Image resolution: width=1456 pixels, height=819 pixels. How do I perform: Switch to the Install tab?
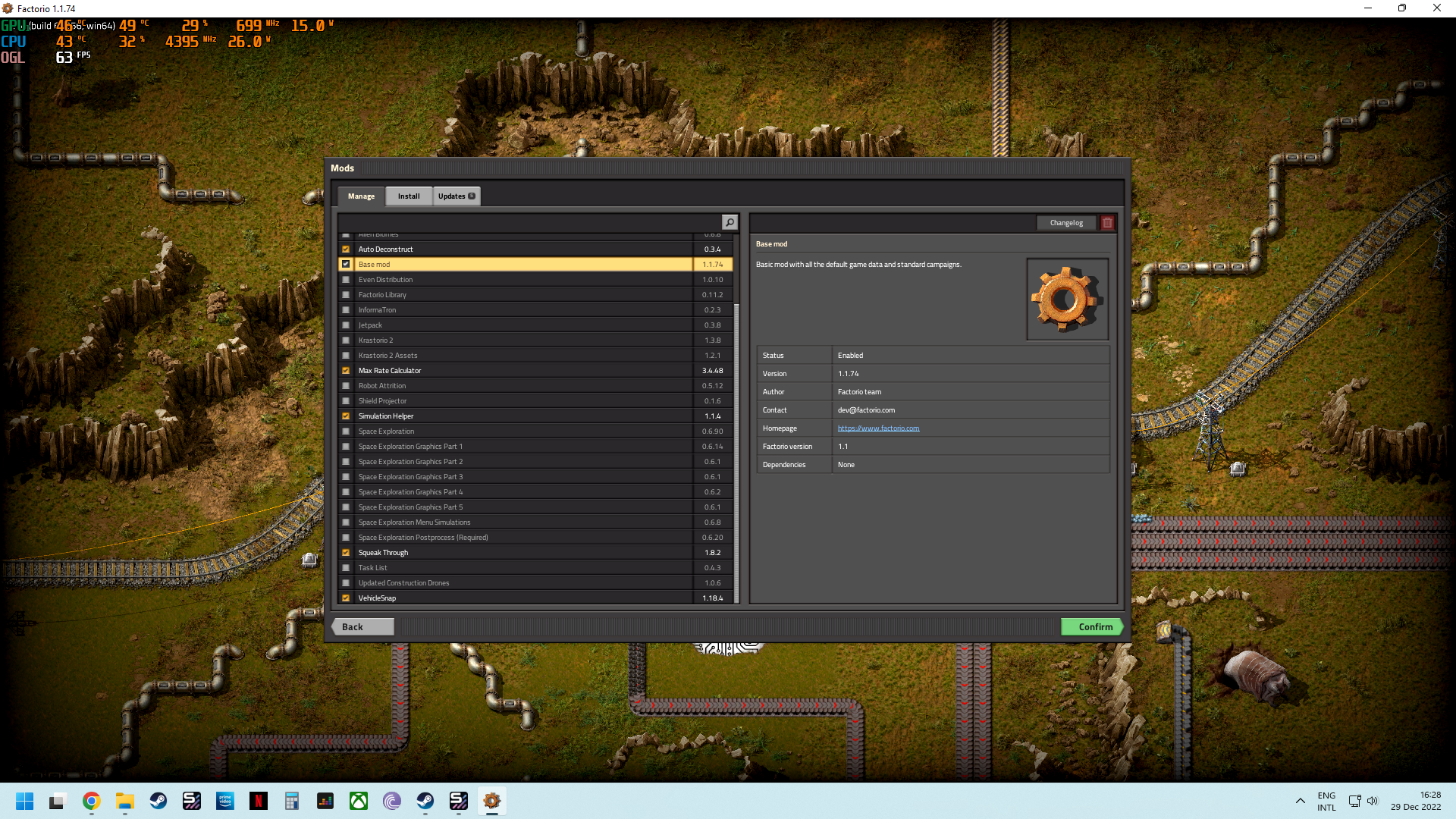click(x=409, y=196)
